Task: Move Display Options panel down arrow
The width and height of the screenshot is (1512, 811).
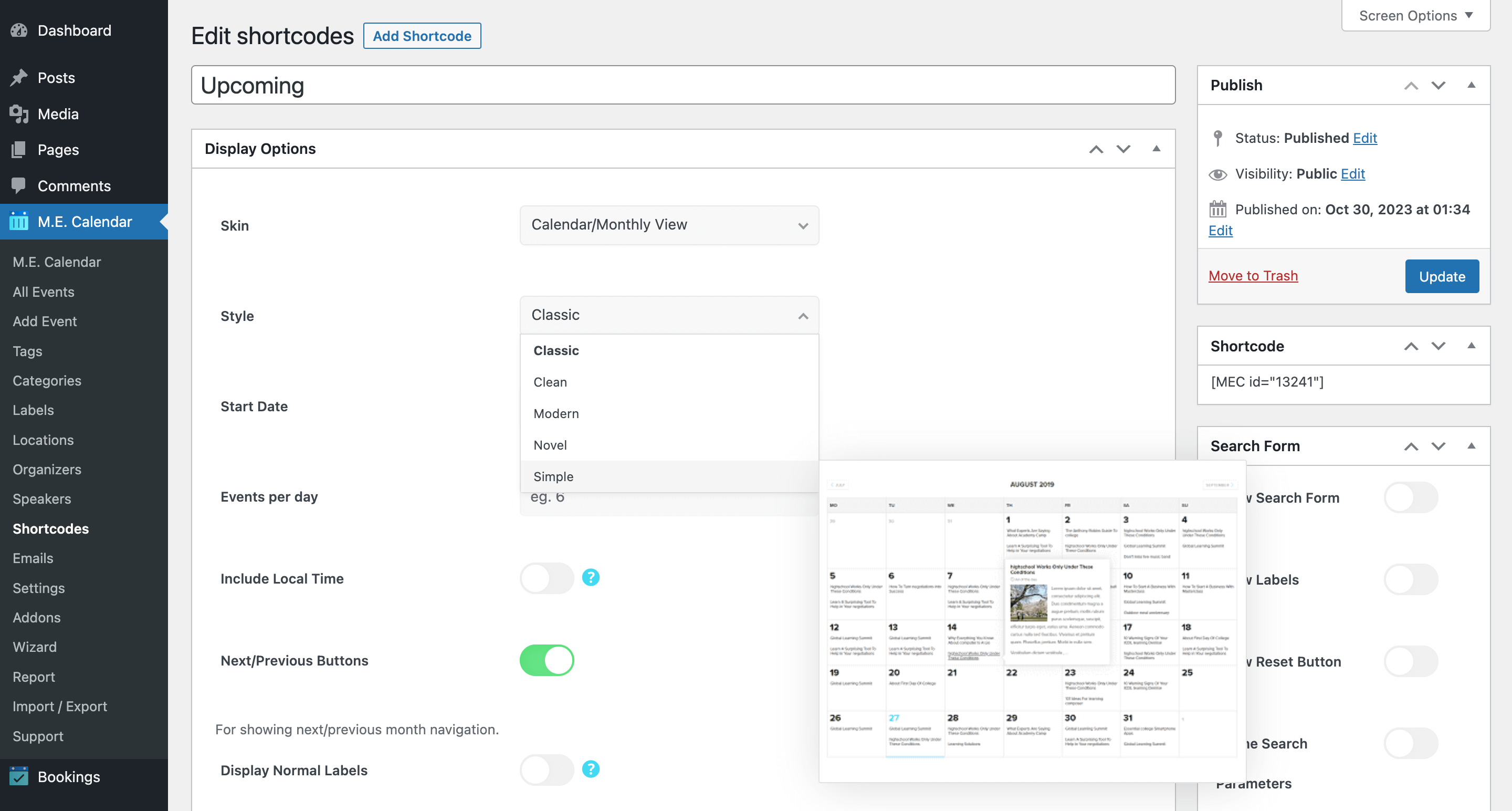Action: coord(1123,149)
